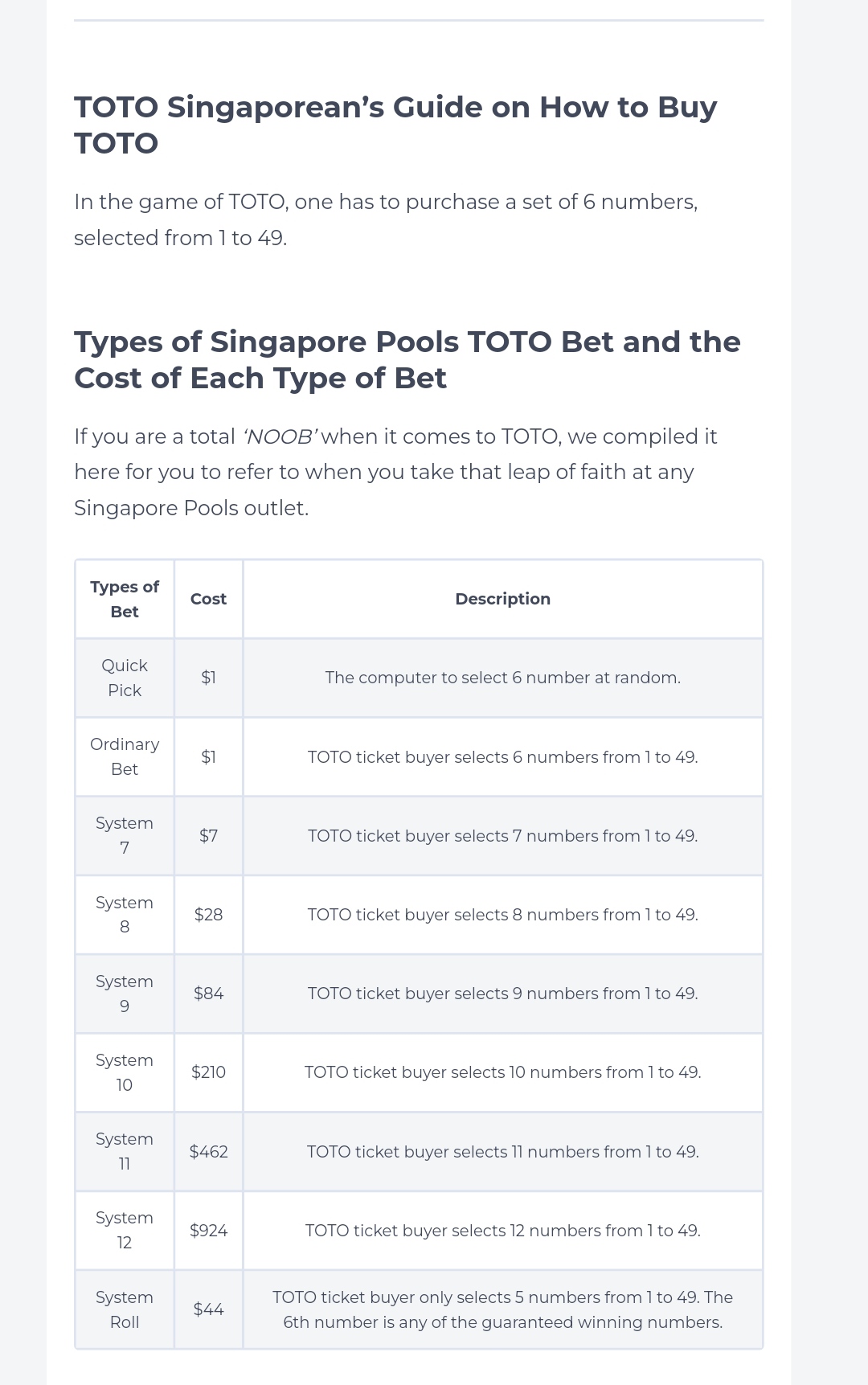Click the 'System 9' row label
The height and width of the screenshot is (1385, 868).
click(125, 994)
